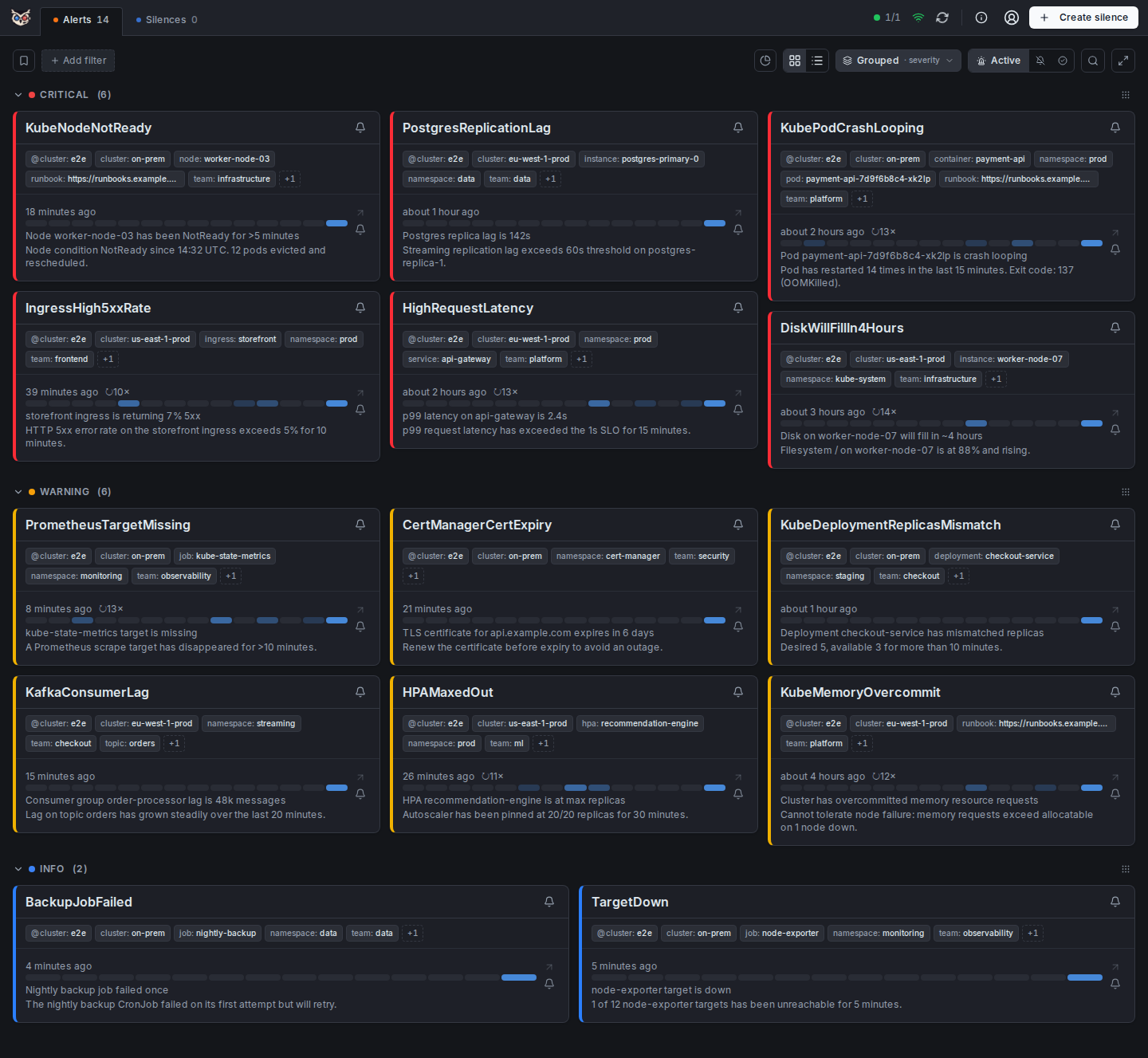Image resolution: width=1148 pixels, height=1058 pixels.
Task: Click the '13×' repeat count on KubePodCrashLooping
Action: pyautogui.click(x=883, y=232)
